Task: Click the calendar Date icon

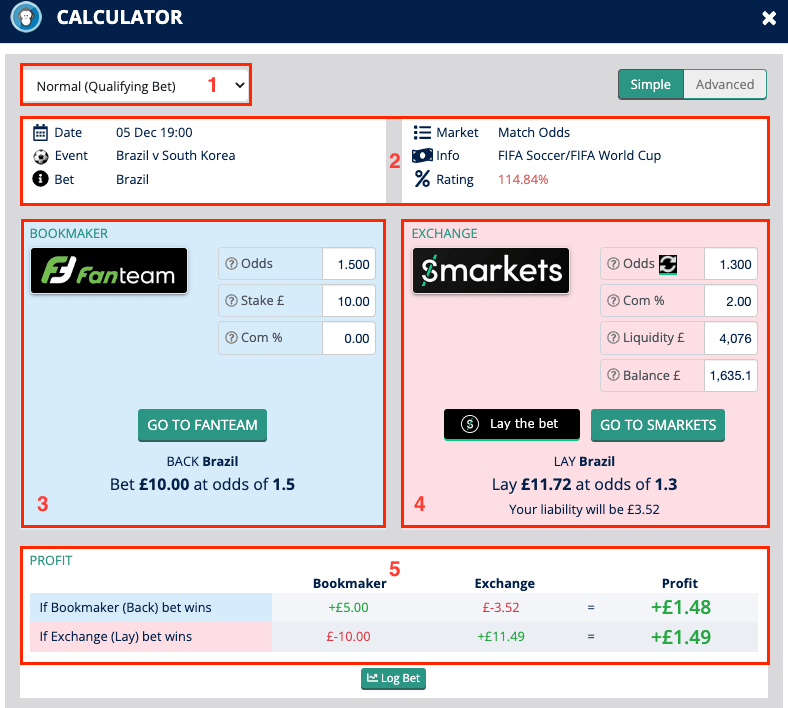Action: (40, 133)
